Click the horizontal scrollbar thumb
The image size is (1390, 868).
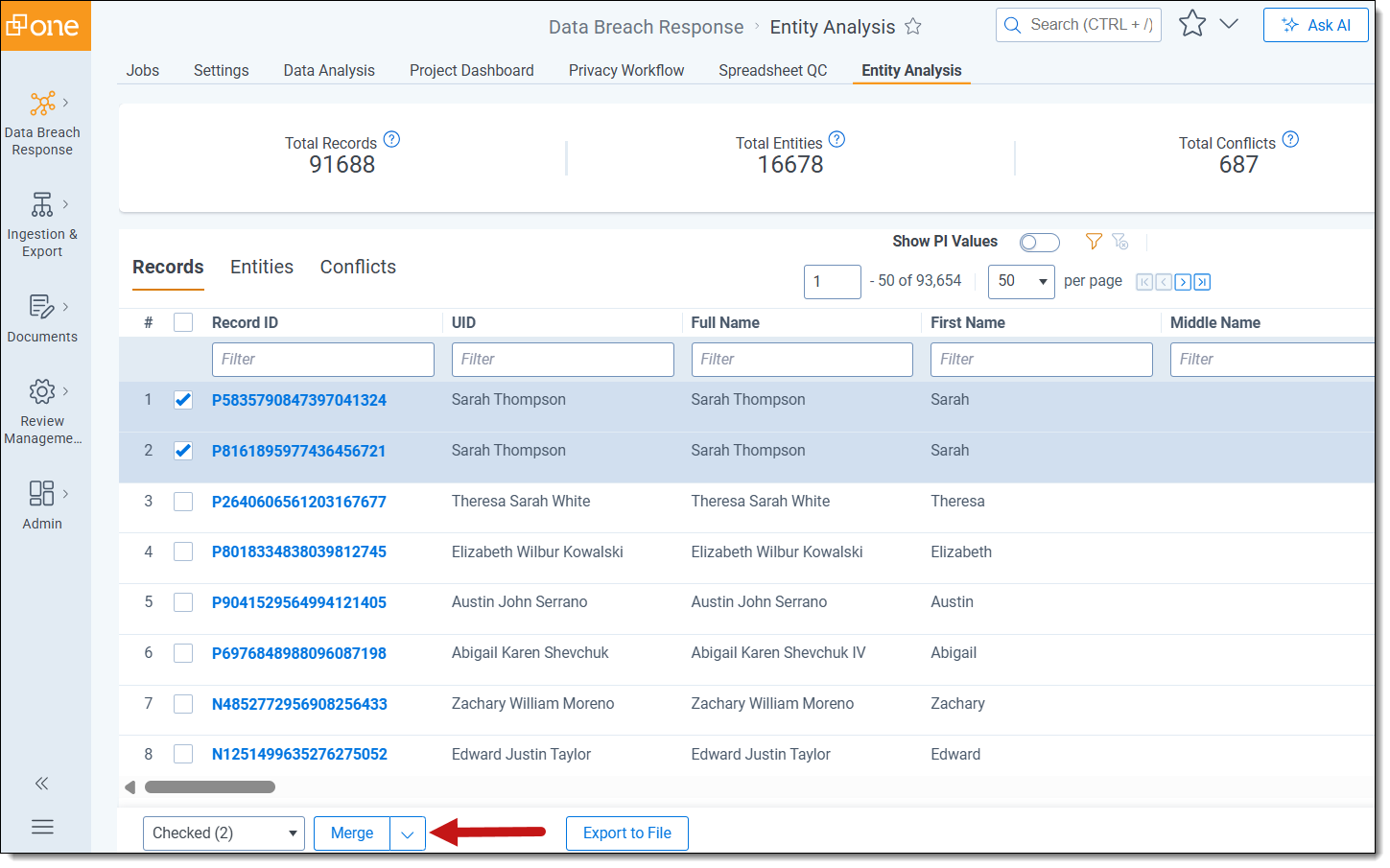(209, 787)
